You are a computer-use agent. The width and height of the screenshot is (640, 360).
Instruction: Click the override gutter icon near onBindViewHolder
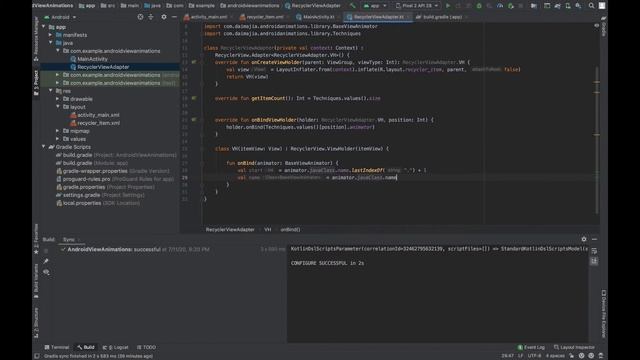194,120
